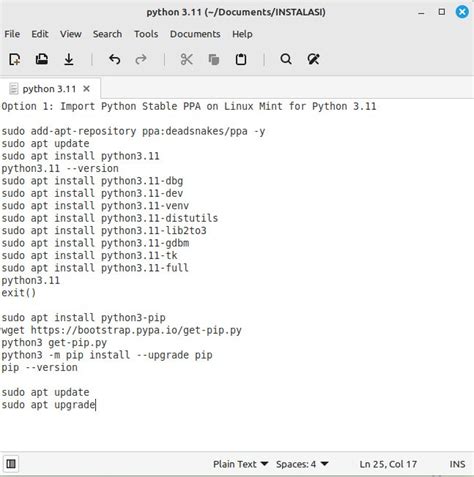The width and height of the screenshot is (474, 477).
Task: Click line 'pip --version'
Action: 39,368
